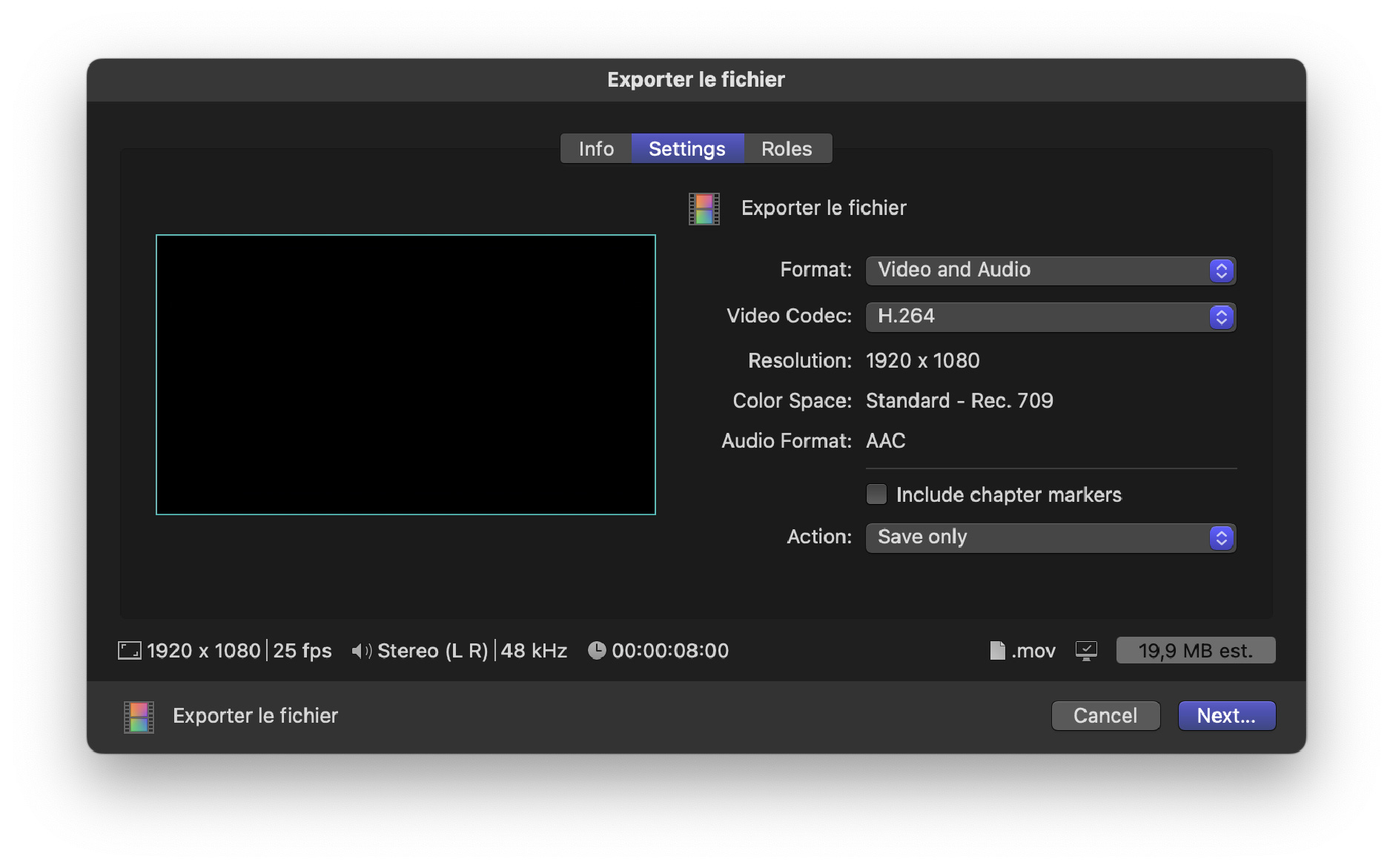Open the Action dropdown showing Save only
1393x868 pixels.
click(x=1038, y=537)
